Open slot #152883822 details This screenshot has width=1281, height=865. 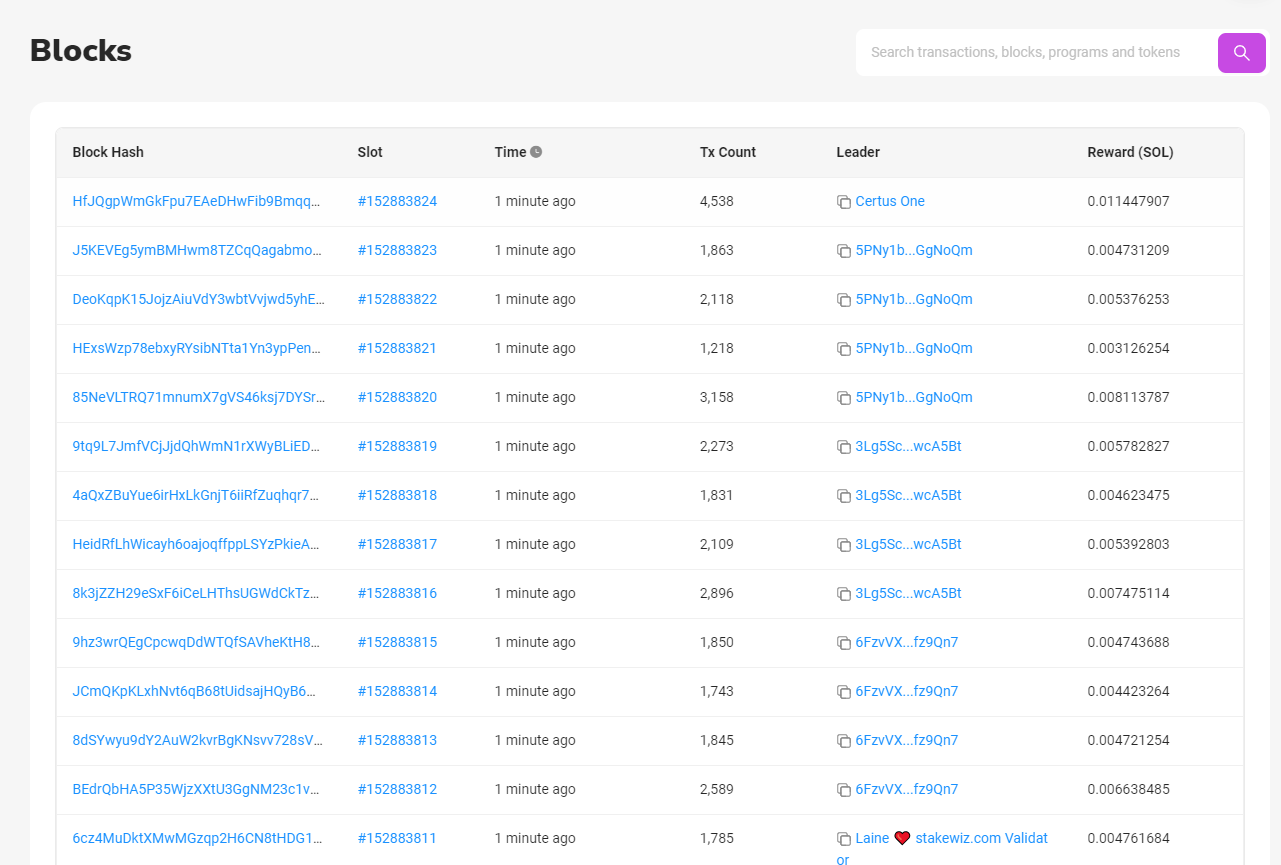[397, 299]
